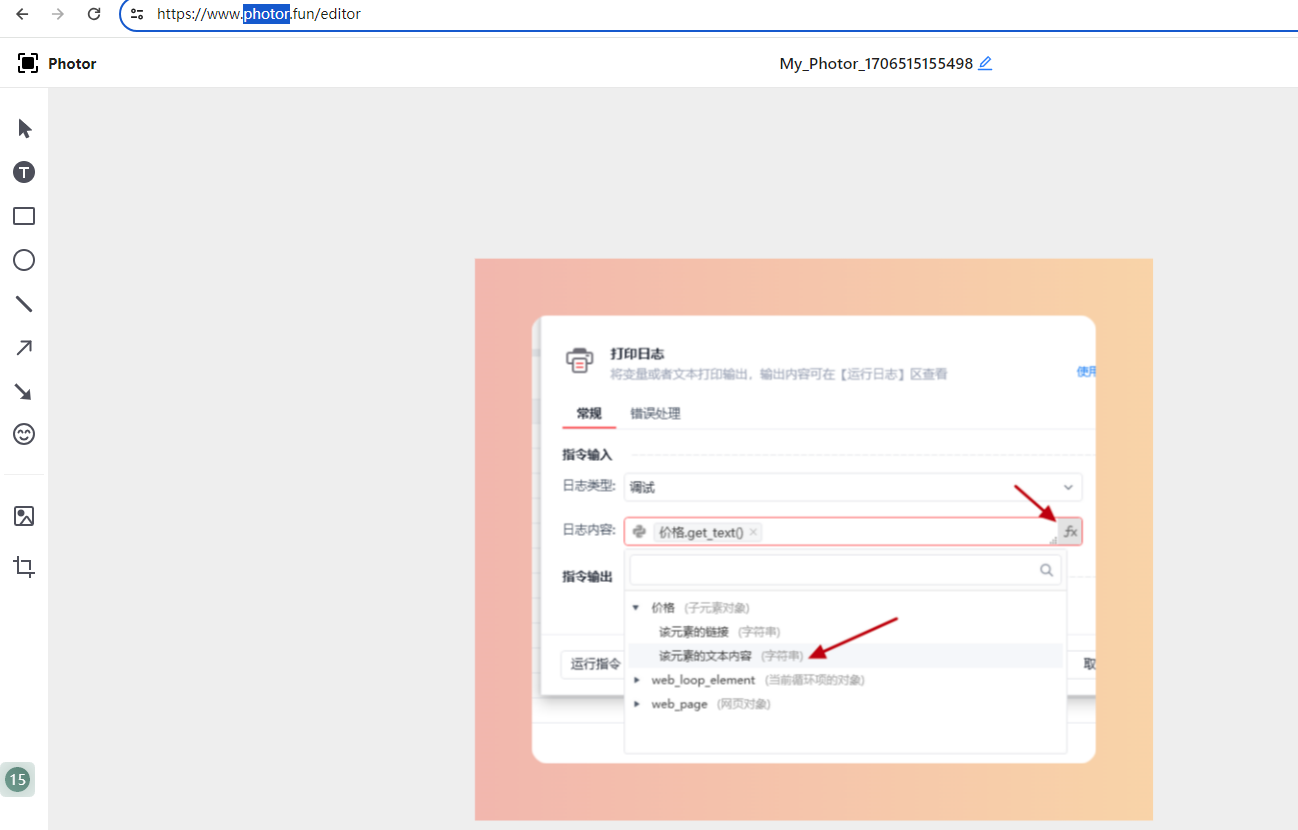Choose the ellipse shape tool
Screen dimensions: 1298x830
(x=24, y=260)
